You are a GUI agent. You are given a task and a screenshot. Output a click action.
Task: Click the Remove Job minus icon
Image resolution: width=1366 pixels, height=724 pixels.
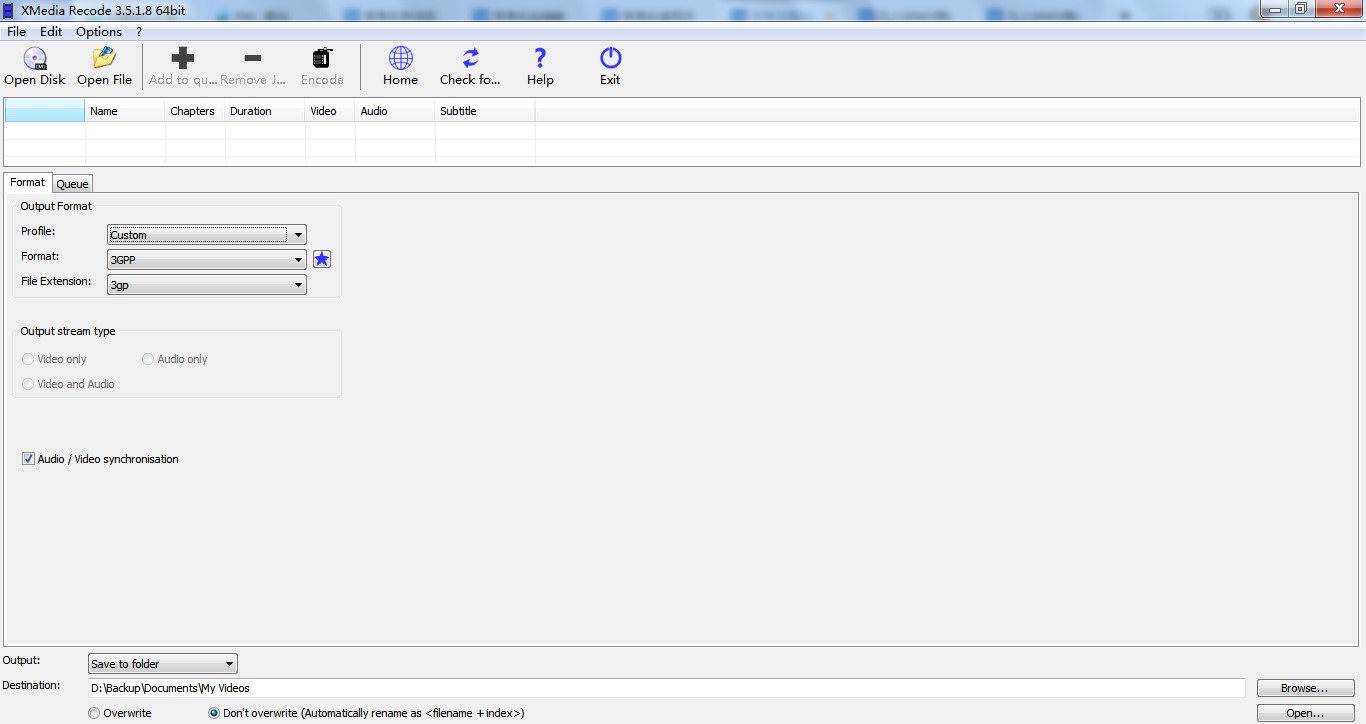click(x=253, y=58)
